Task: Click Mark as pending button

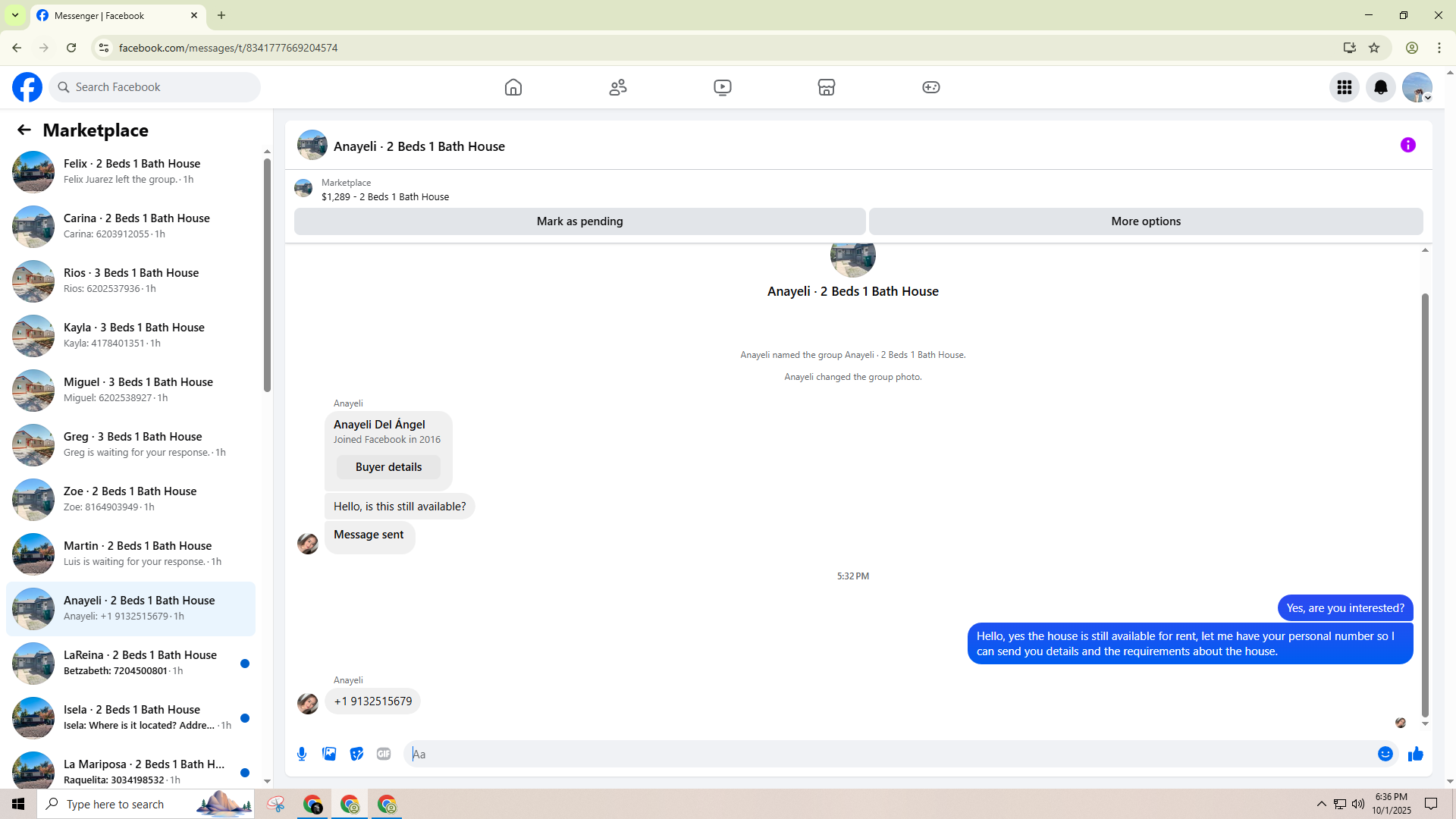Action: [x=580, y=221]
